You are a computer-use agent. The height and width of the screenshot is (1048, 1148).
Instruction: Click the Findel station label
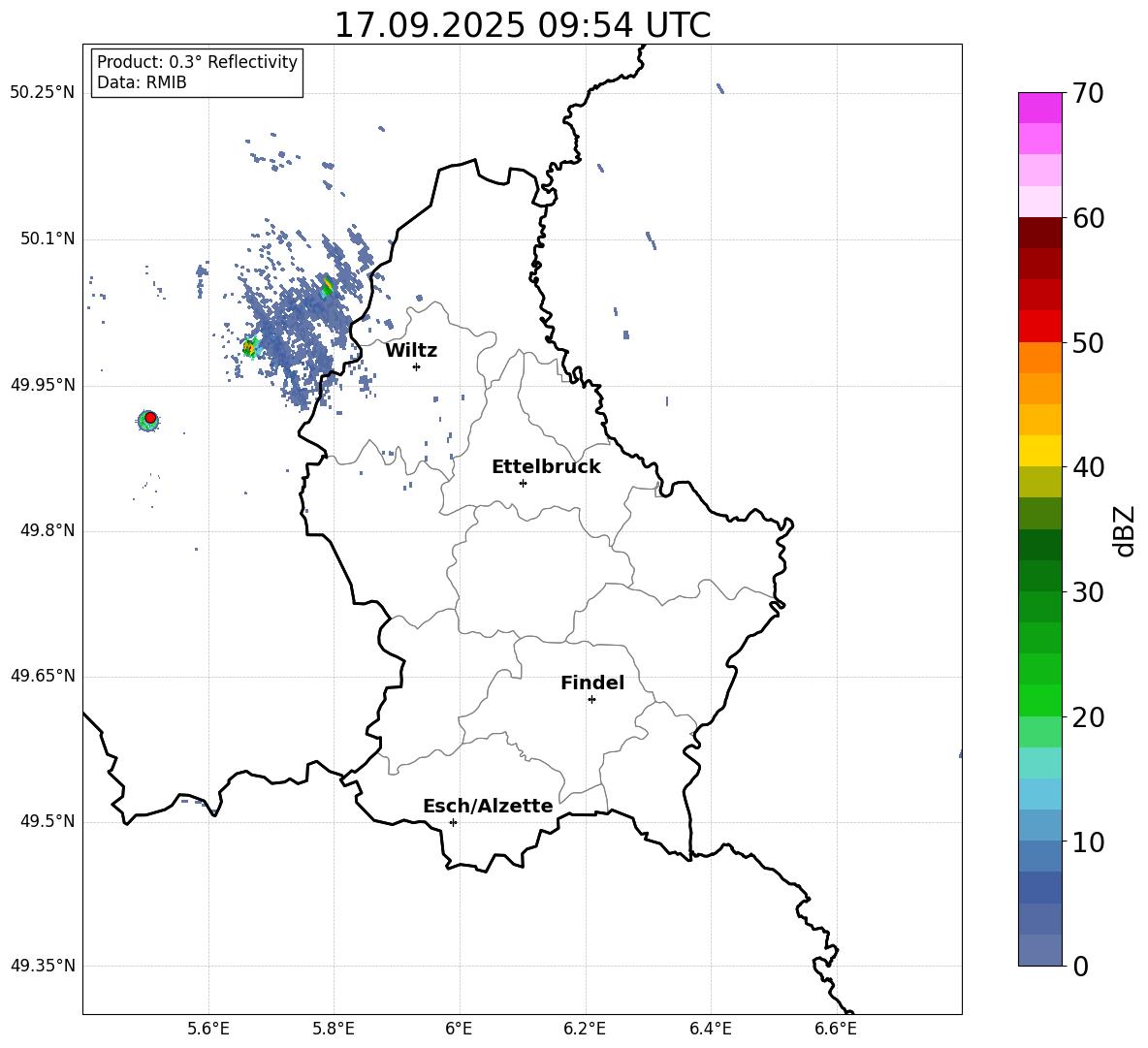(592, 683)
